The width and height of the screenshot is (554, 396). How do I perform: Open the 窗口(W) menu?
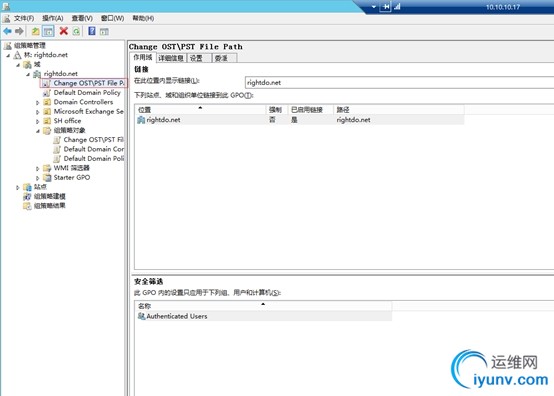(x=112, y=18)
